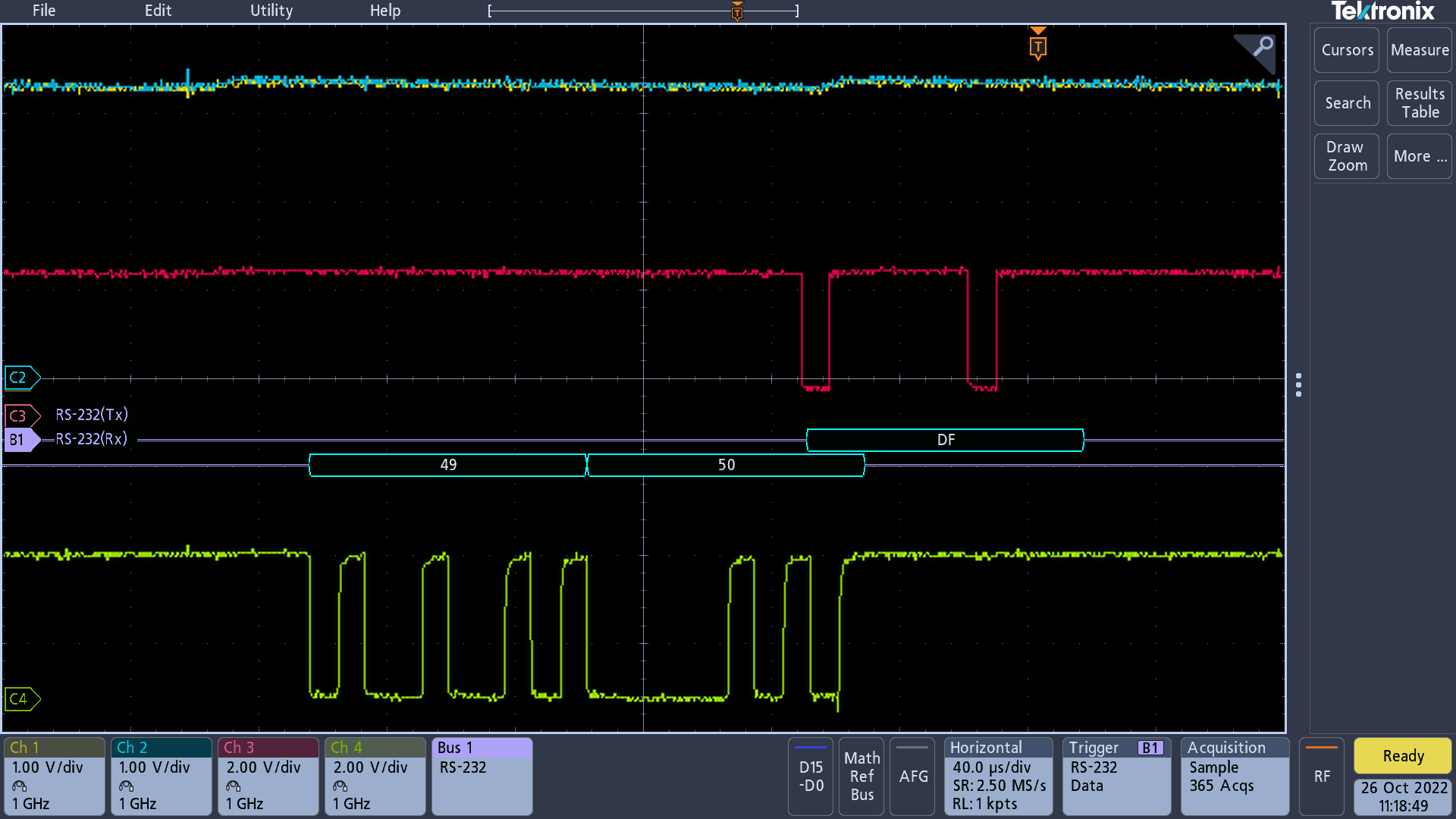This screenshot has height=819, width=1456.
Task: Open the Trigger RS-232 settings badge
Action: click(1116, 776)
